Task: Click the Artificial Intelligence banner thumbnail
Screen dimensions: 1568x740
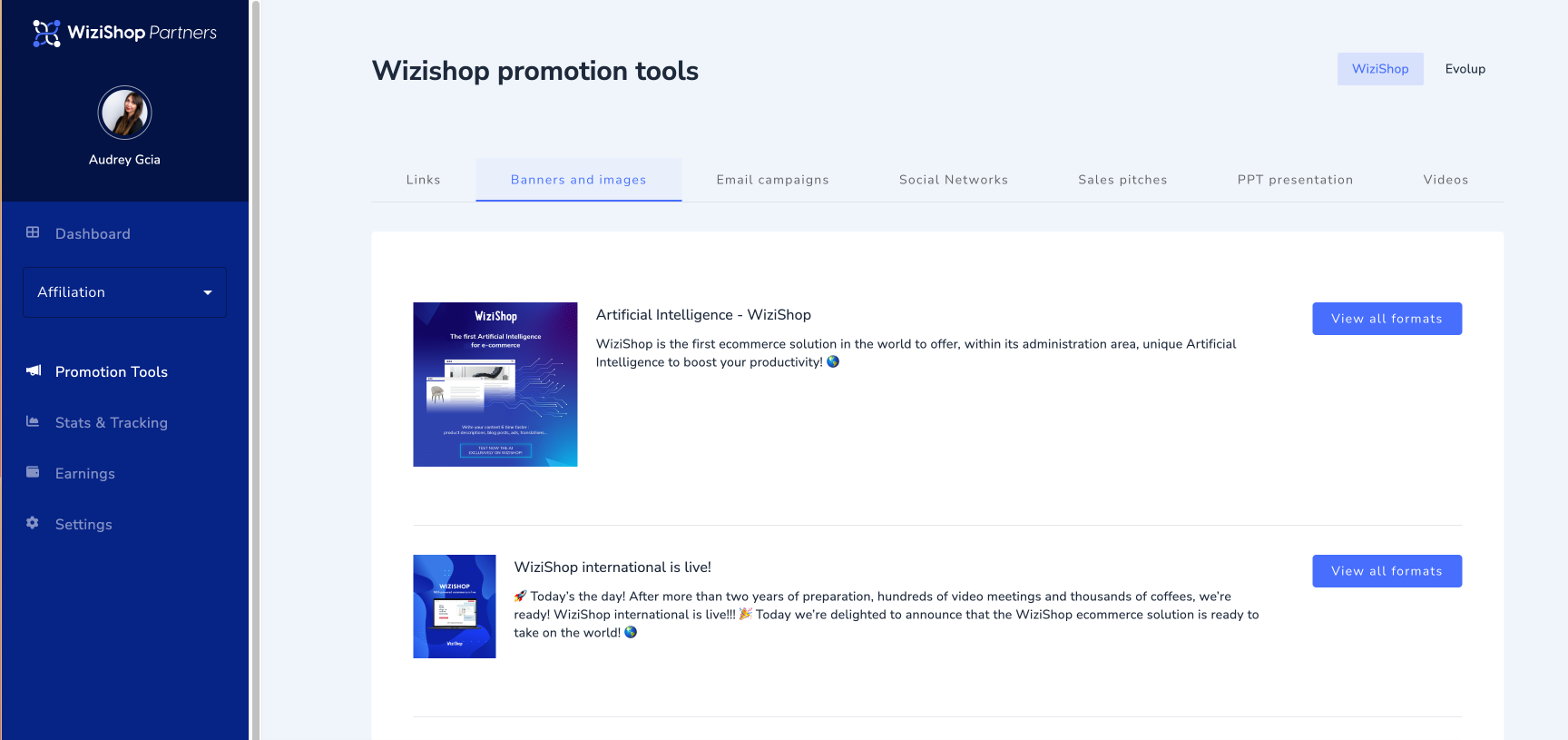Action: pyautogui.click(x=495, y=384)
